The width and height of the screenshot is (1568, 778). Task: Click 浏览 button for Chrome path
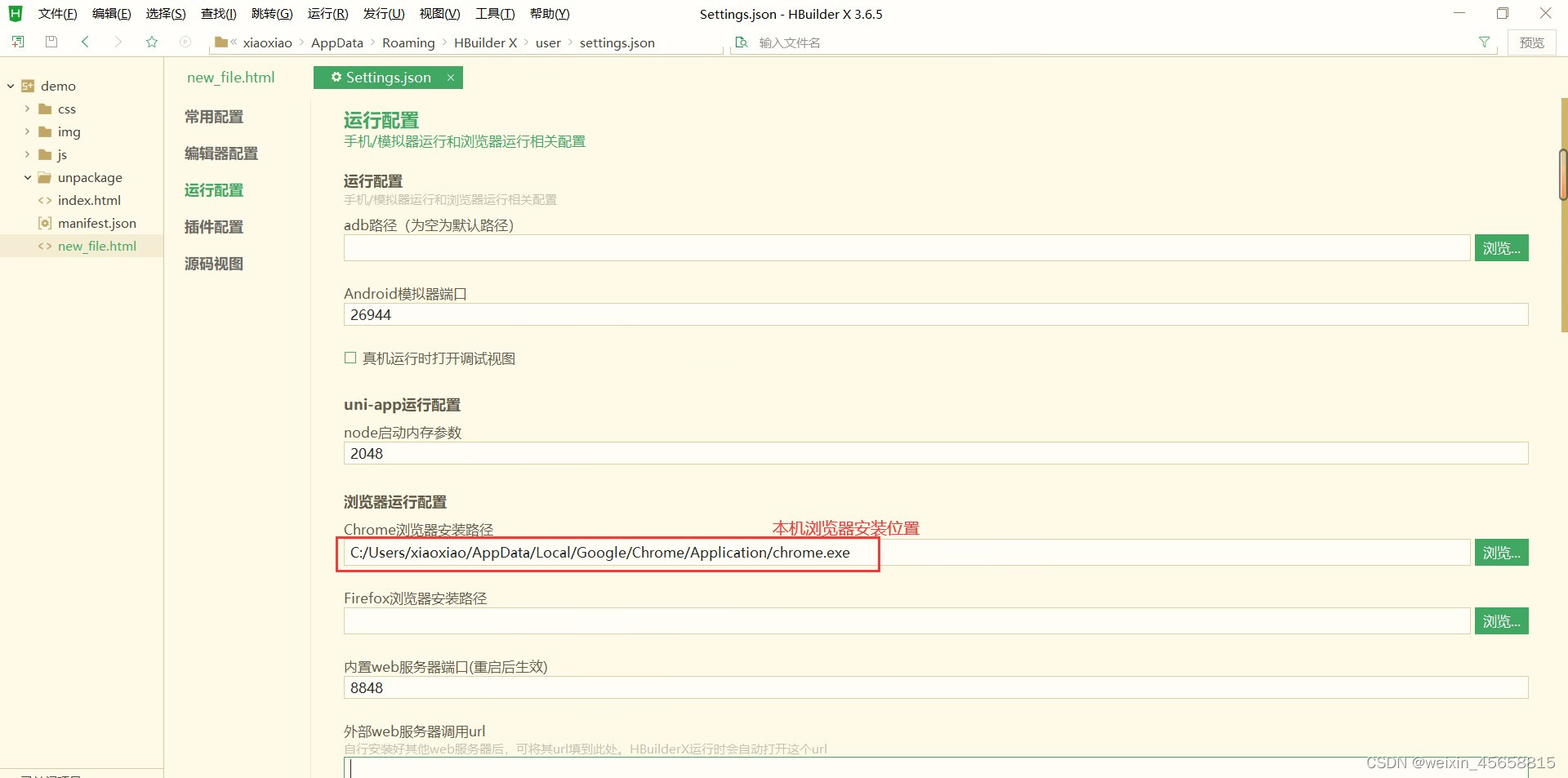click(x=1501, y=553)
